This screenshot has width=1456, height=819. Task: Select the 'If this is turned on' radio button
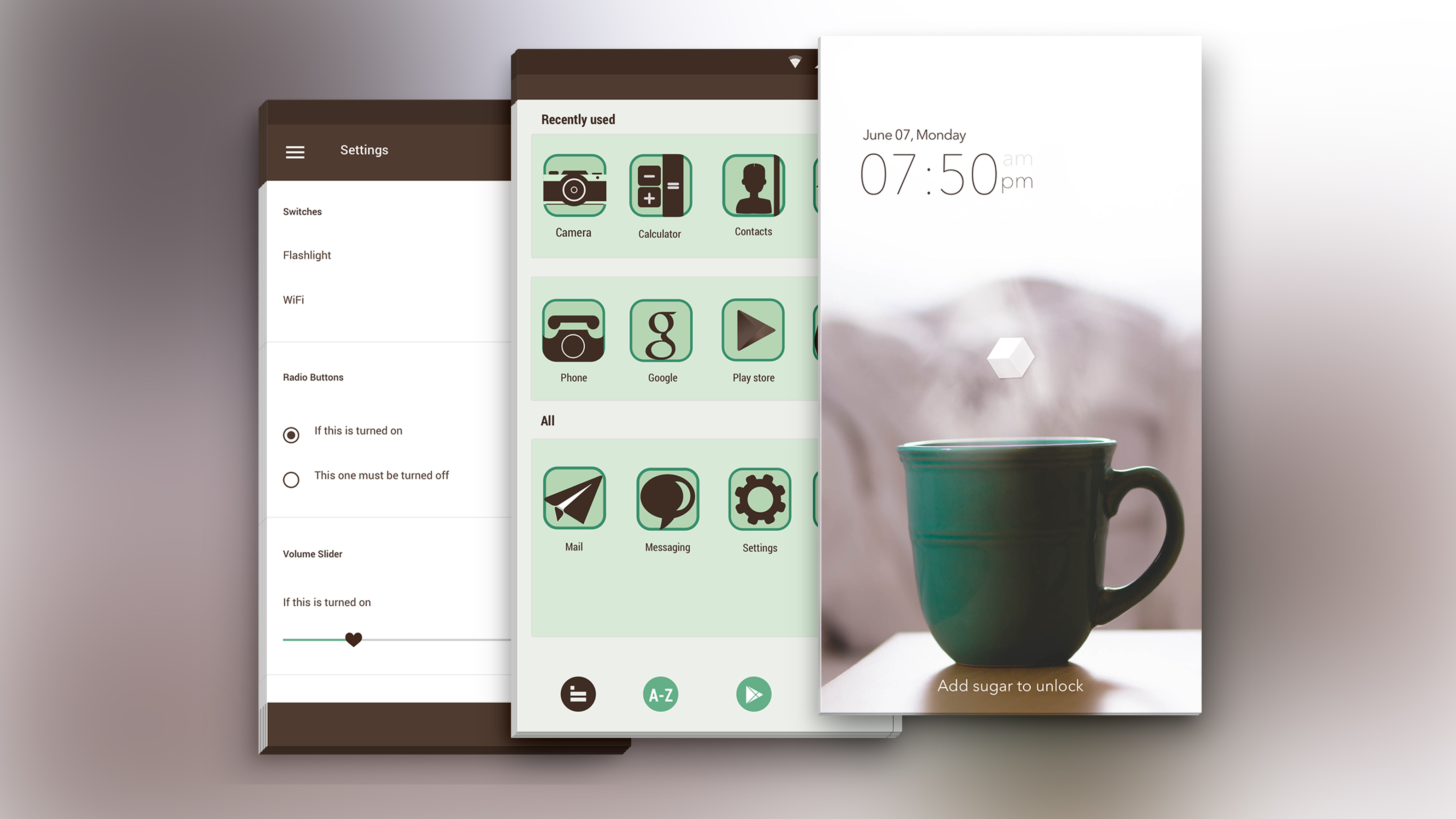pos(291,431)
